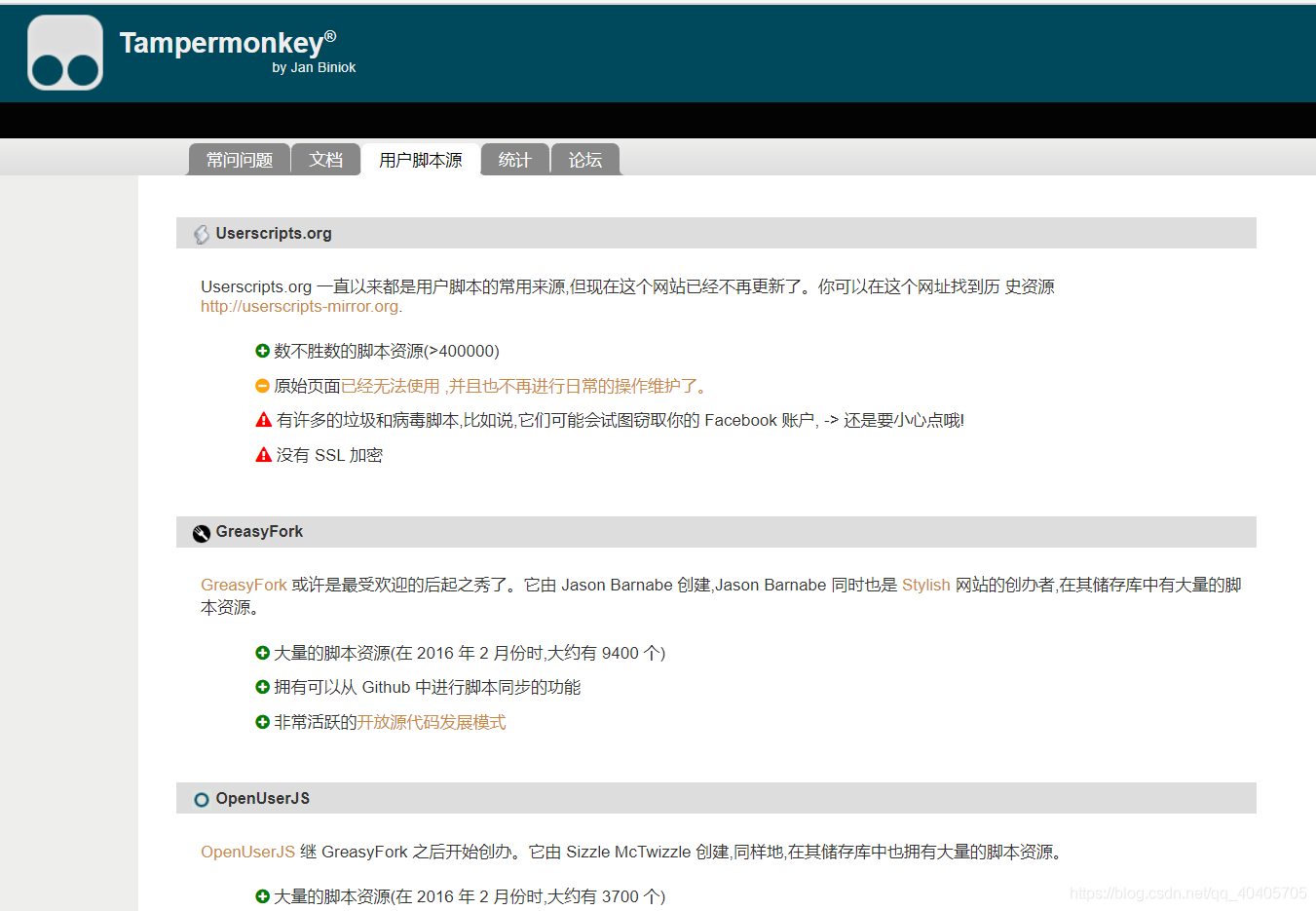This screenshot has height=911, width=1316.
Task: Open the OpenUserJS link in the paragraph
Action: pyautogui.click(x=247, y=853)
